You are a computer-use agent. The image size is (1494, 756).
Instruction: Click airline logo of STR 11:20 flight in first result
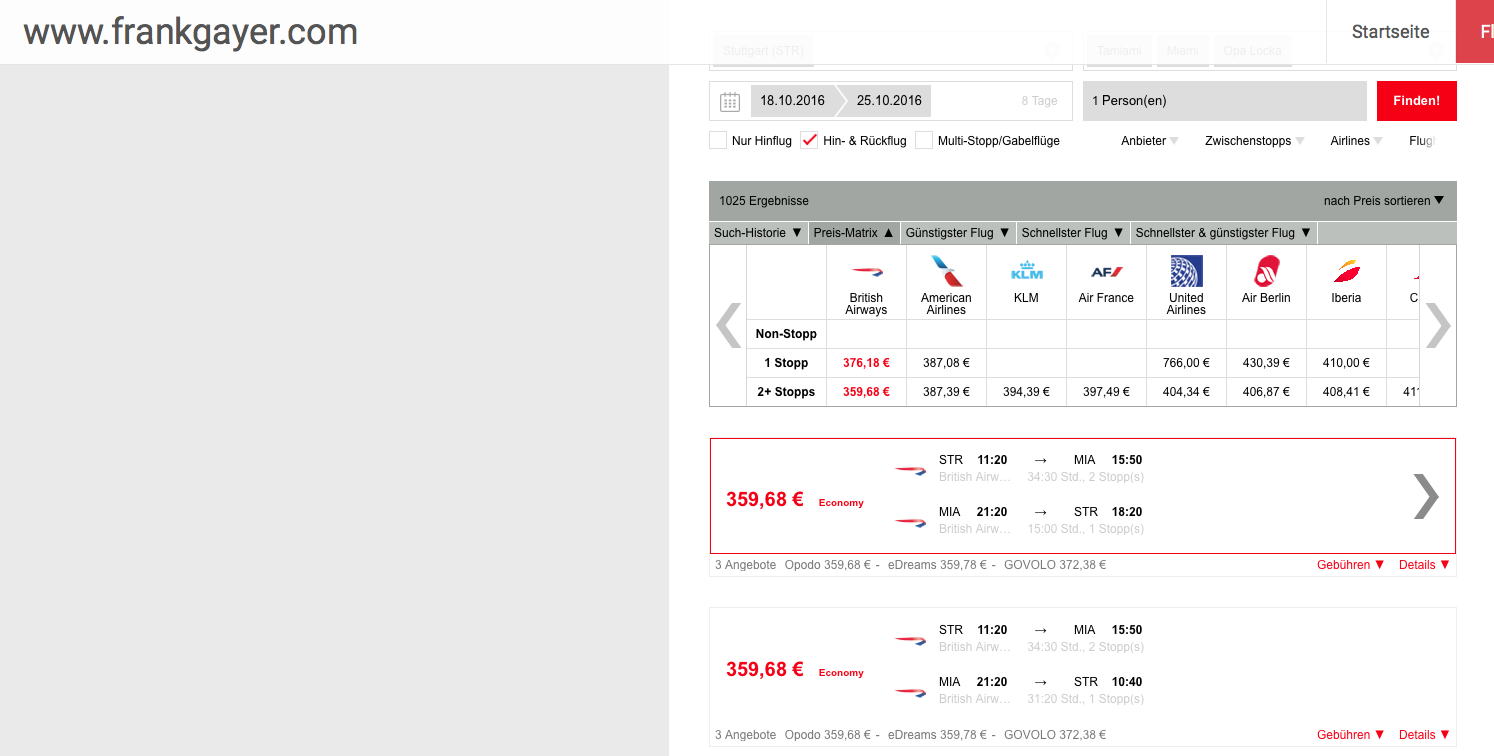910,469
